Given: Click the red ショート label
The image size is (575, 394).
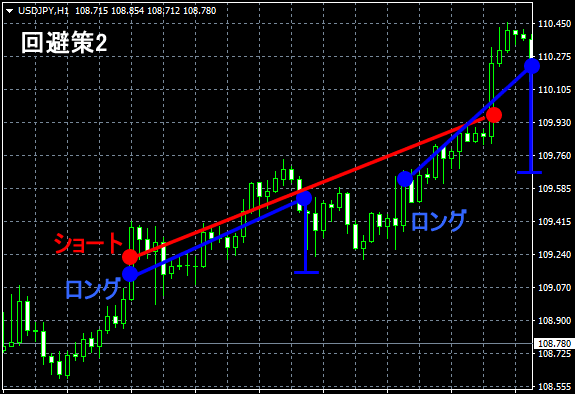Looking at the screenshot, I should click(88, 243).
